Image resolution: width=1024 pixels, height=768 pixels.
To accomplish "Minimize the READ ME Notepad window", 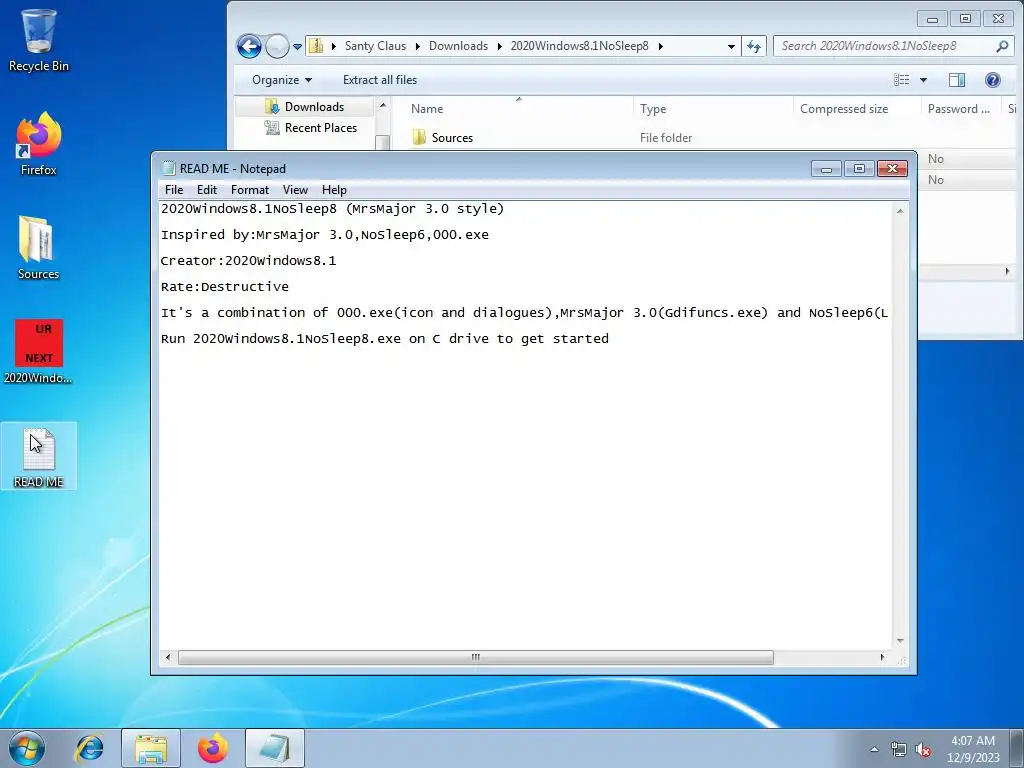I will 826,168.
